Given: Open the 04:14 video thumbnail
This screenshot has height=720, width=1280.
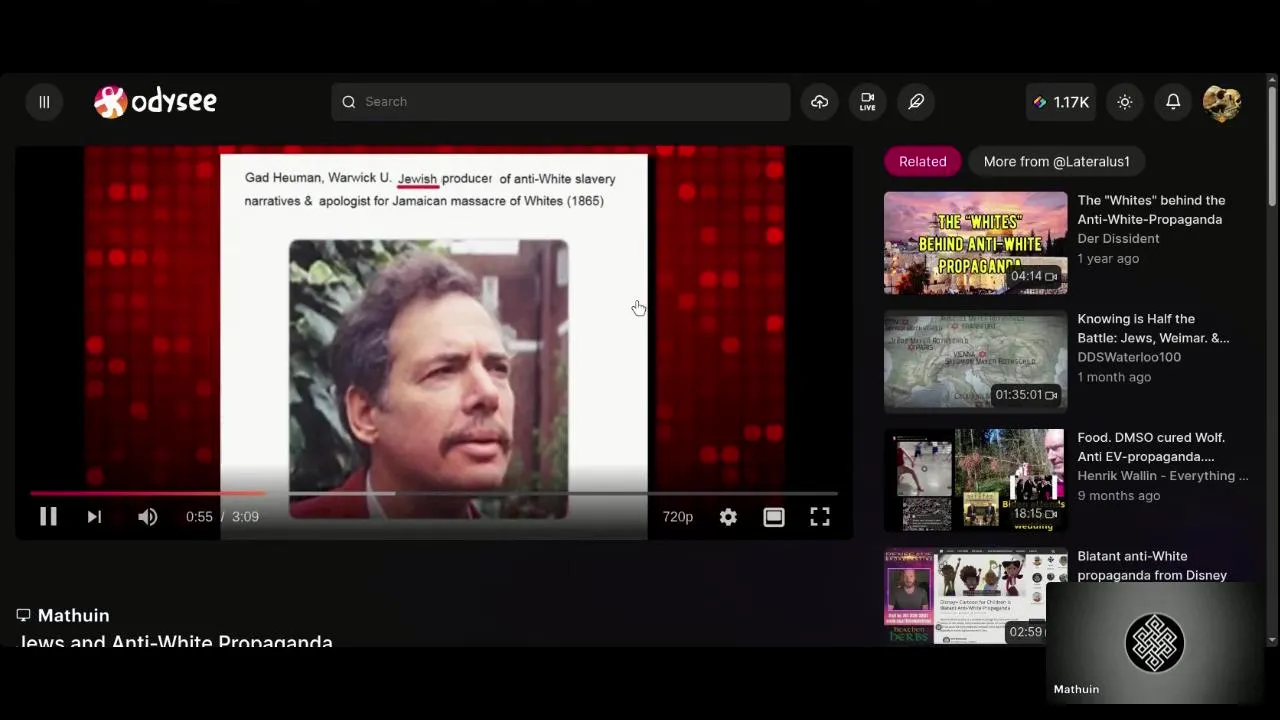Looking at the screenshot, I should pyautogui.click(x=975, y=243).
